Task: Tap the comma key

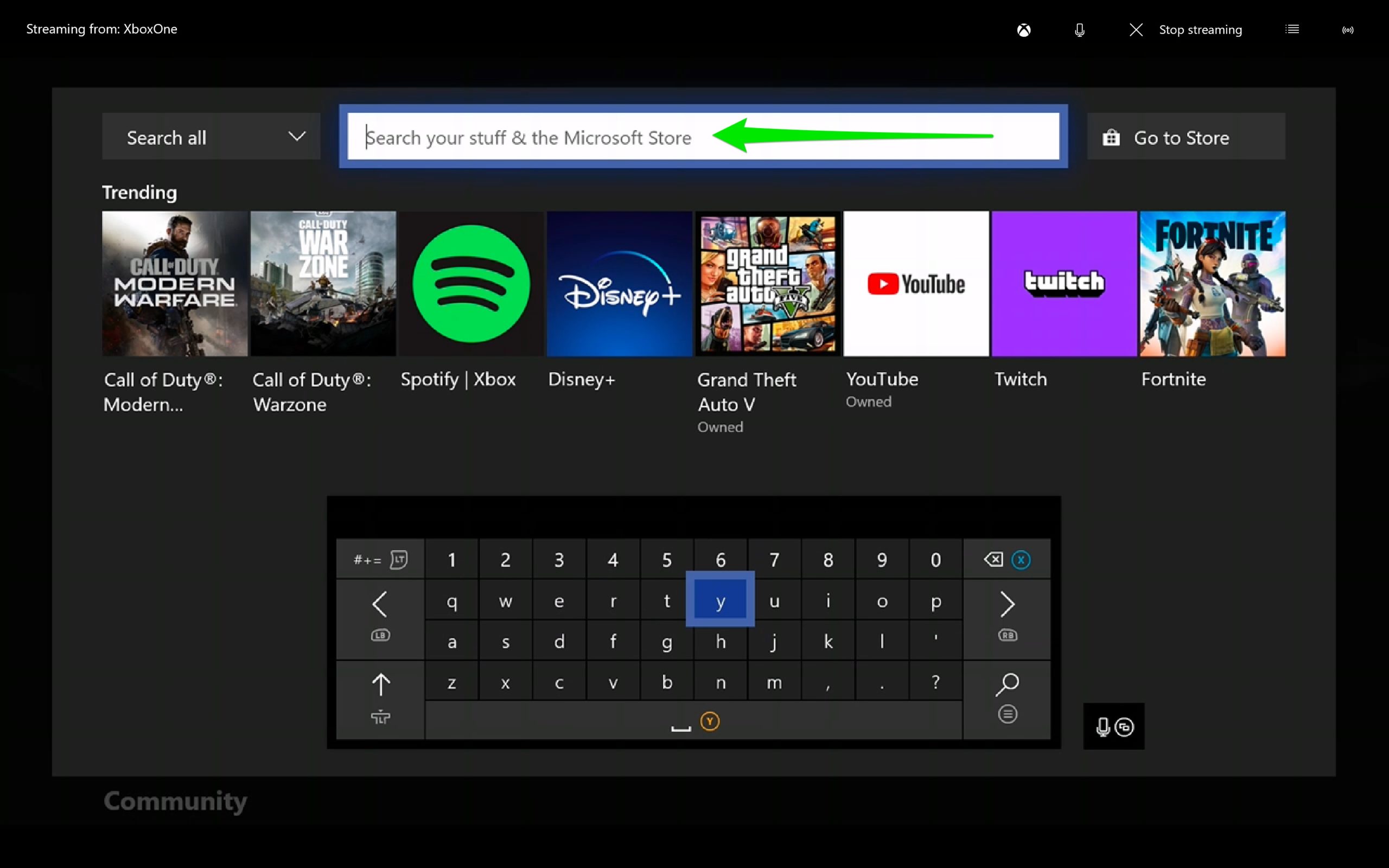Action: click(x=827, y=681)
